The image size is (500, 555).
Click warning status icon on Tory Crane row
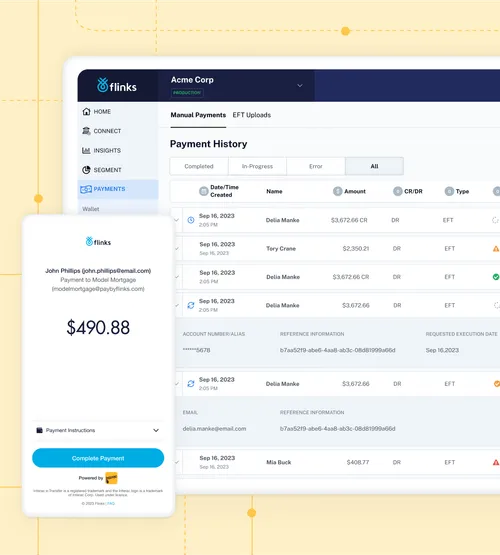click(496, 249)
